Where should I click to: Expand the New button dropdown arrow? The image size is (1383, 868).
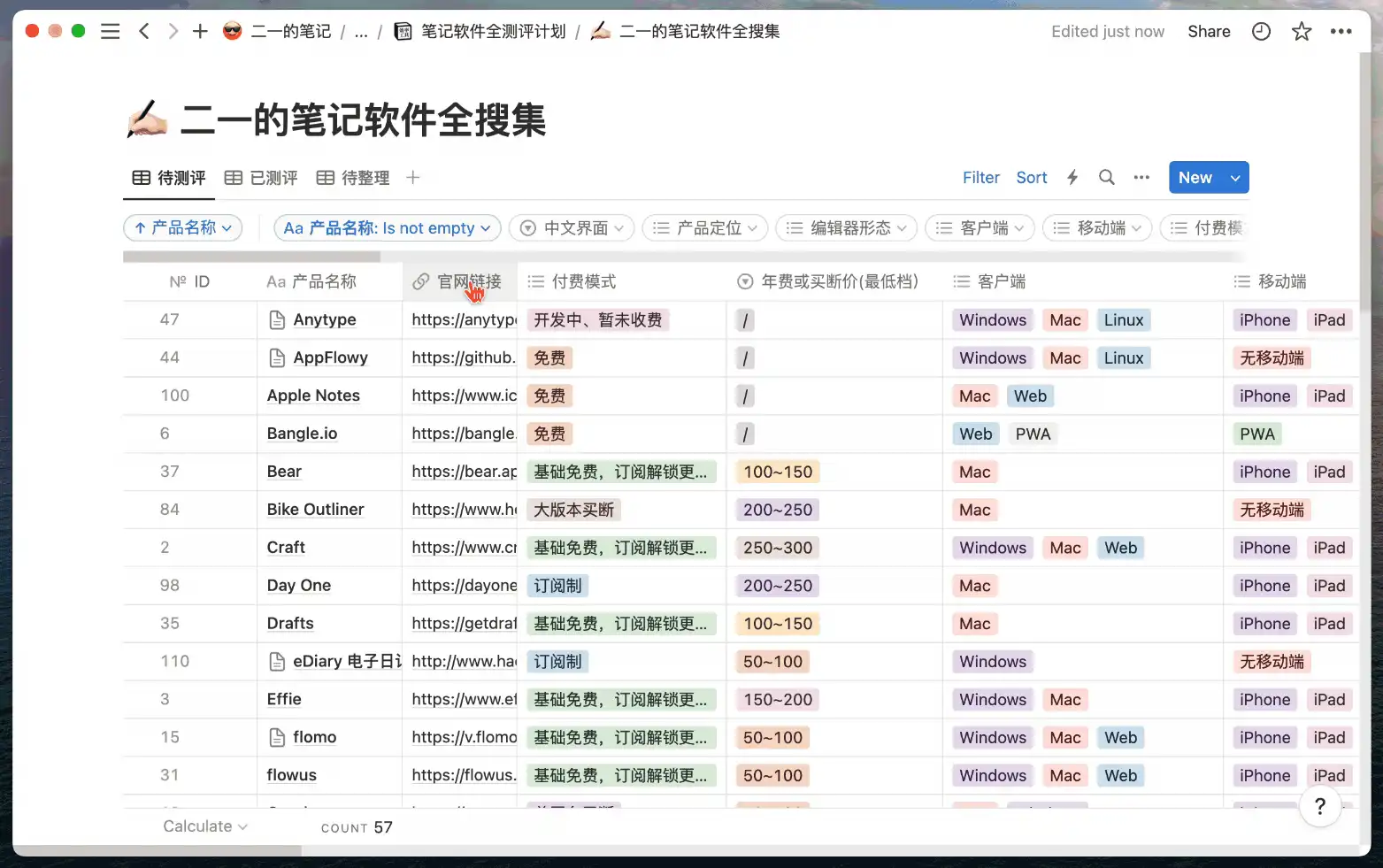1235,178
